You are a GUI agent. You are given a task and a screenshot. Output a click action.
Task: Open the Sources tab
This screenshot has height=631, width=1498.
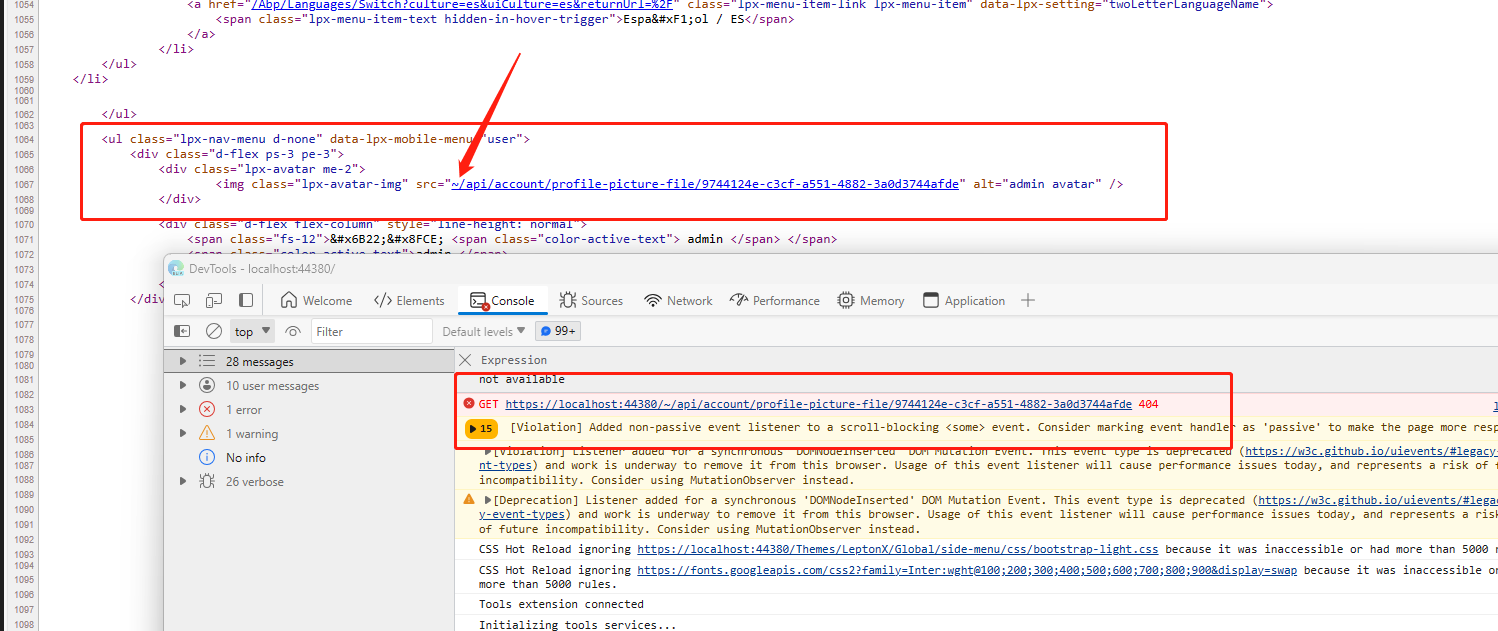pos(591,300)
